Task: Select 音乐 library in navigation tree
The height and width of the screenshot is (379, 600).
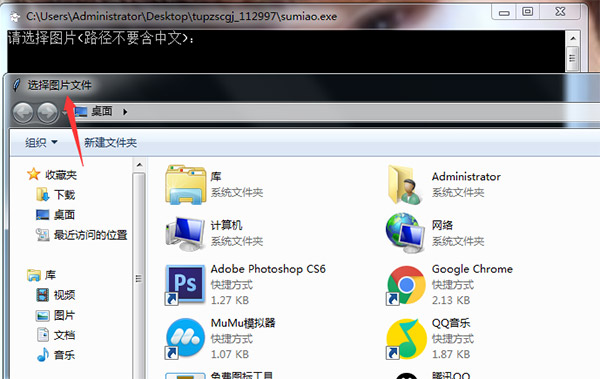Action: pos(64,355)
